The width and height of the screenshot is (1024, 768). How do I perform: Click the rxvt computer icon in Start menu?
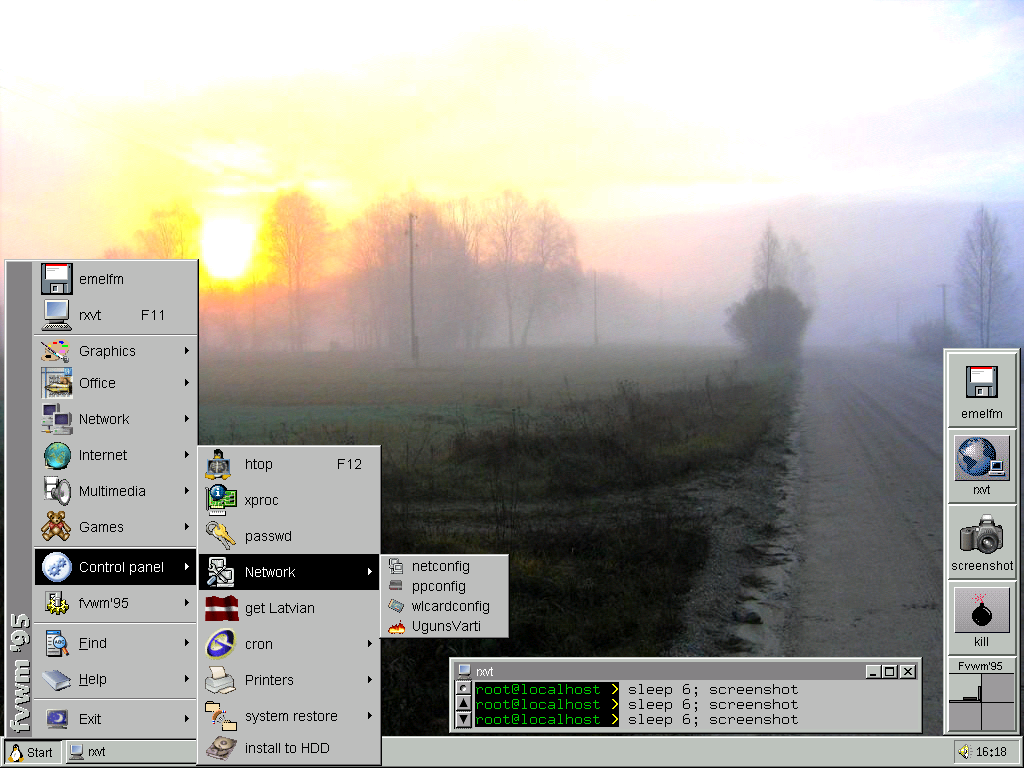[x=56, y=315]
